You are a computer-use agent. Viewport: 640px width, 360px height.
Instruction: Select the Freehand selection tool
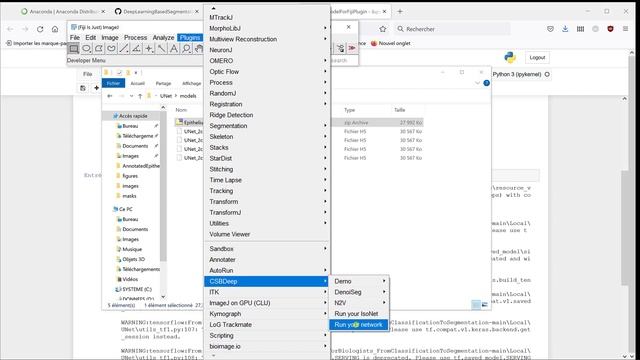pyautogui.click(x=111, y=49)
